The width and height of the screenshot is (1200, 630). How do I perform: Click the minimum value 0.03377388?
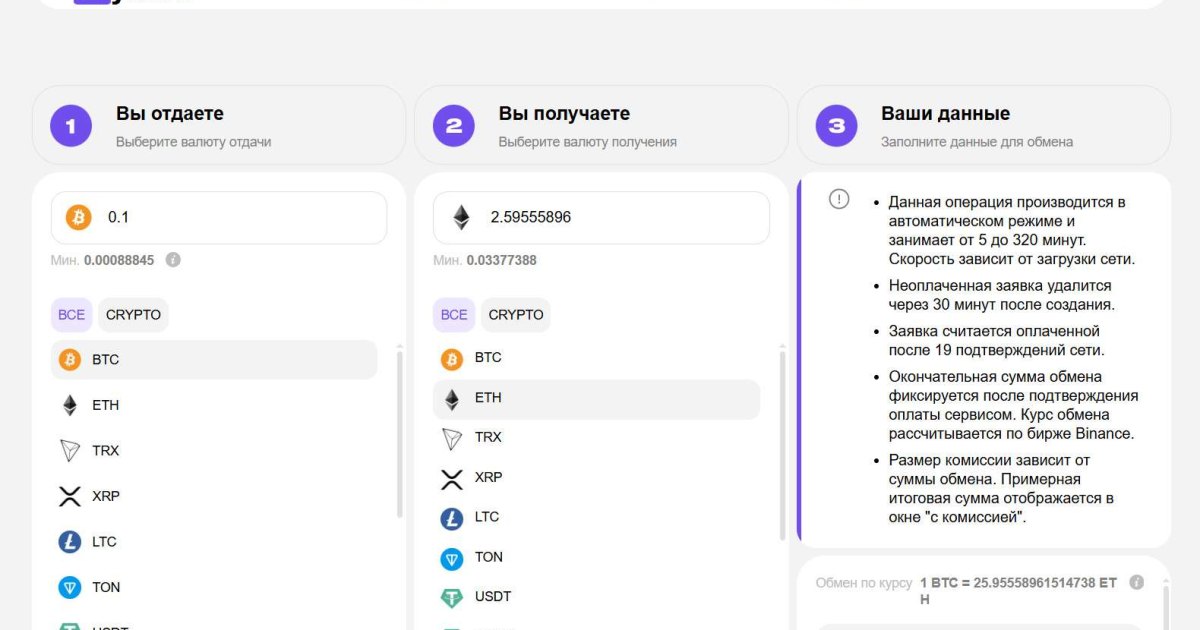pos(501,260)
